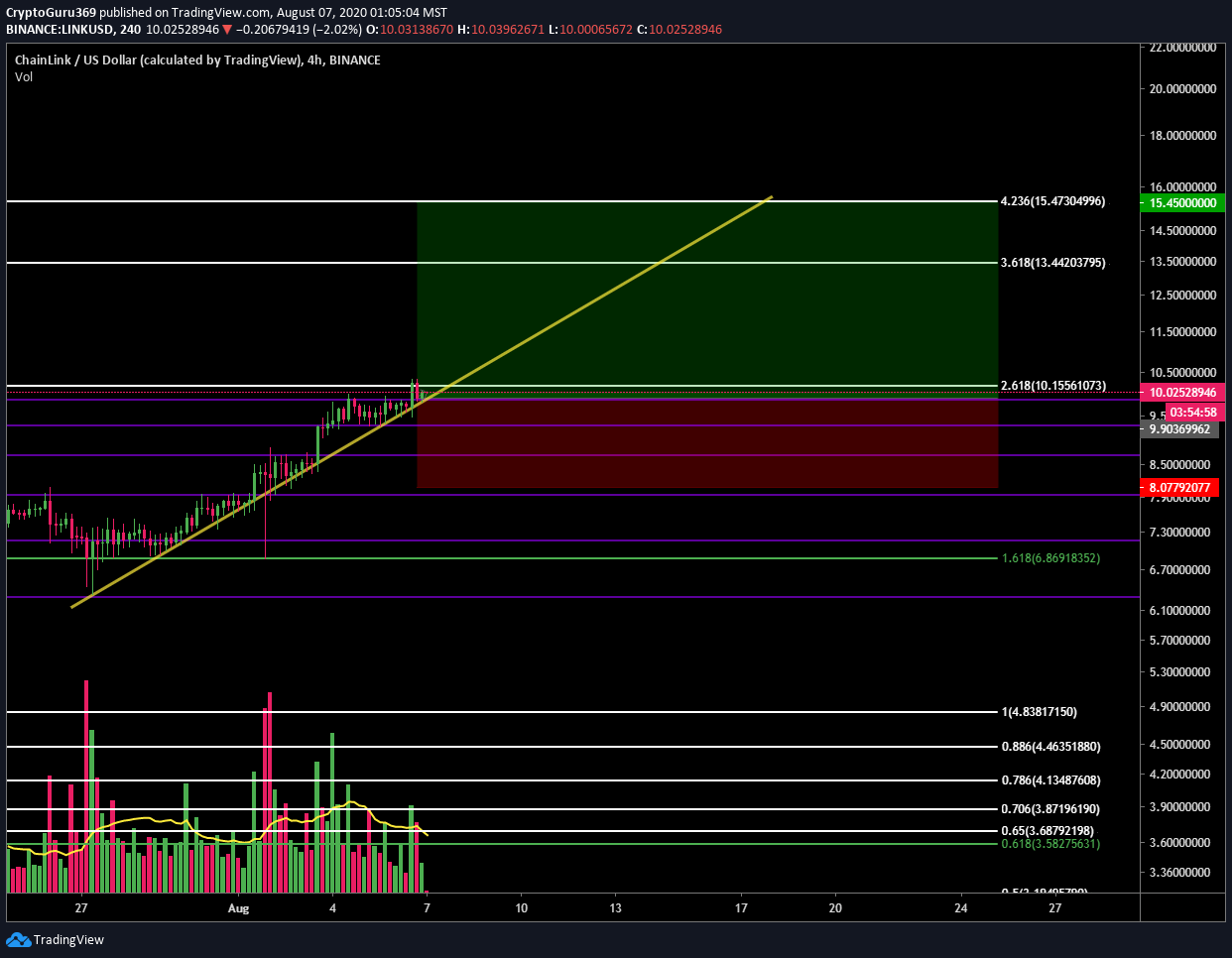
Task: Click the Vol indicator label
Action: pyautogui.click(x=24, y=77)
